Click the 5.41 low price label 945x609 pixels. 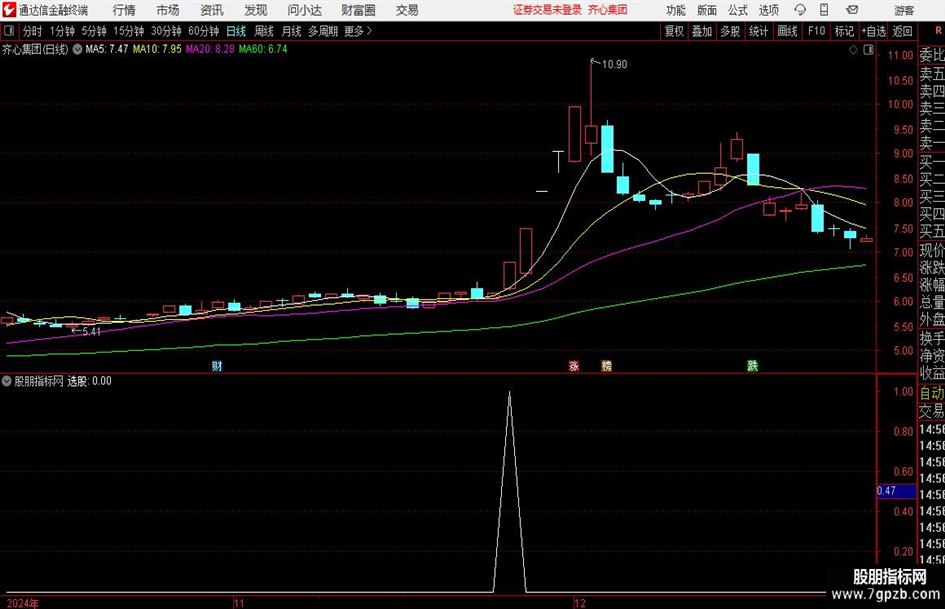coord(91,331)
